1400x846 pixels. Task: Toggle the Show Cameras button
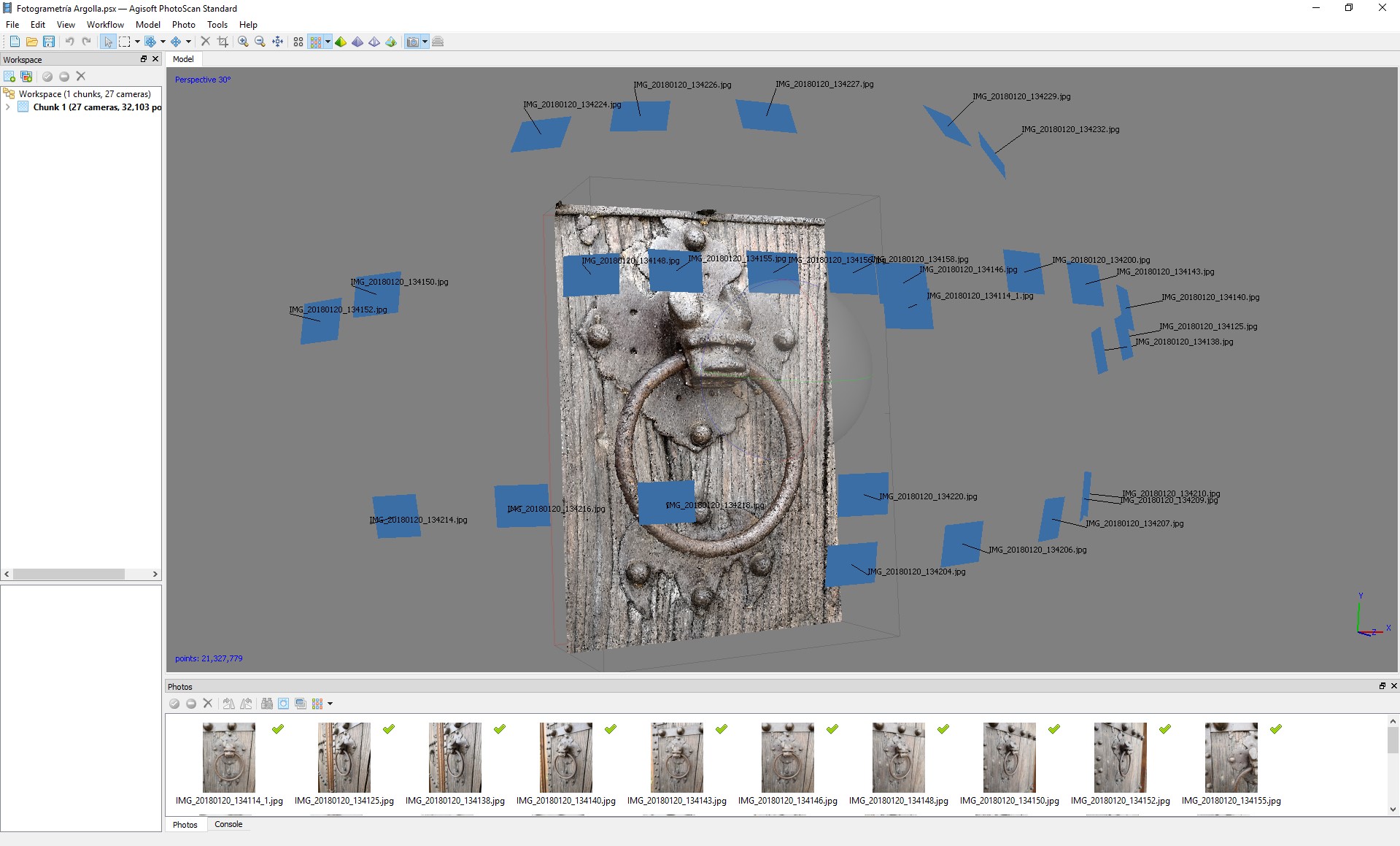[412, 42]
